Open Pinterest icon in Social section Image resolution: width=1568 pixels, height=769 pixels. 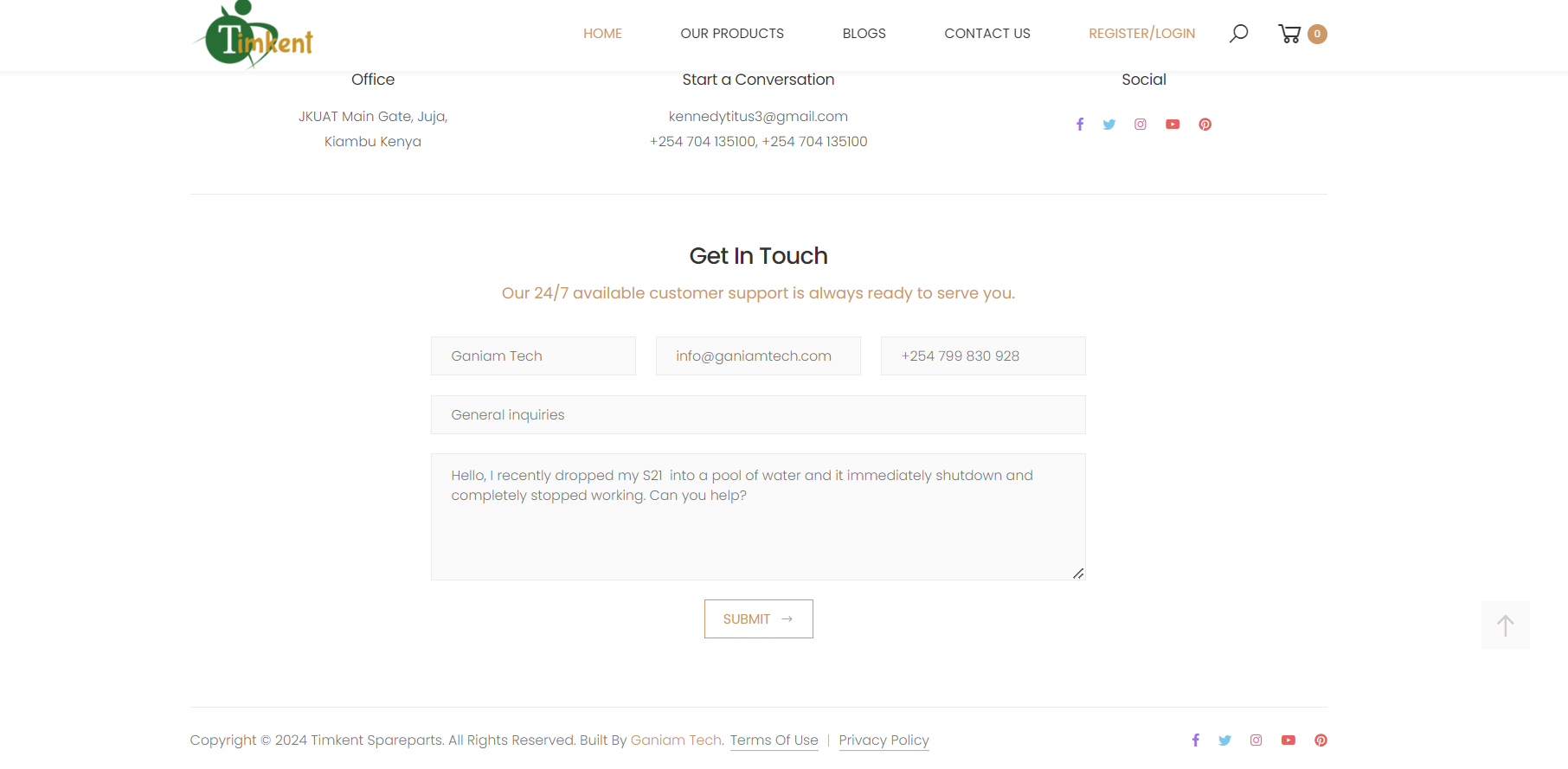click(x=1205, y=125)
